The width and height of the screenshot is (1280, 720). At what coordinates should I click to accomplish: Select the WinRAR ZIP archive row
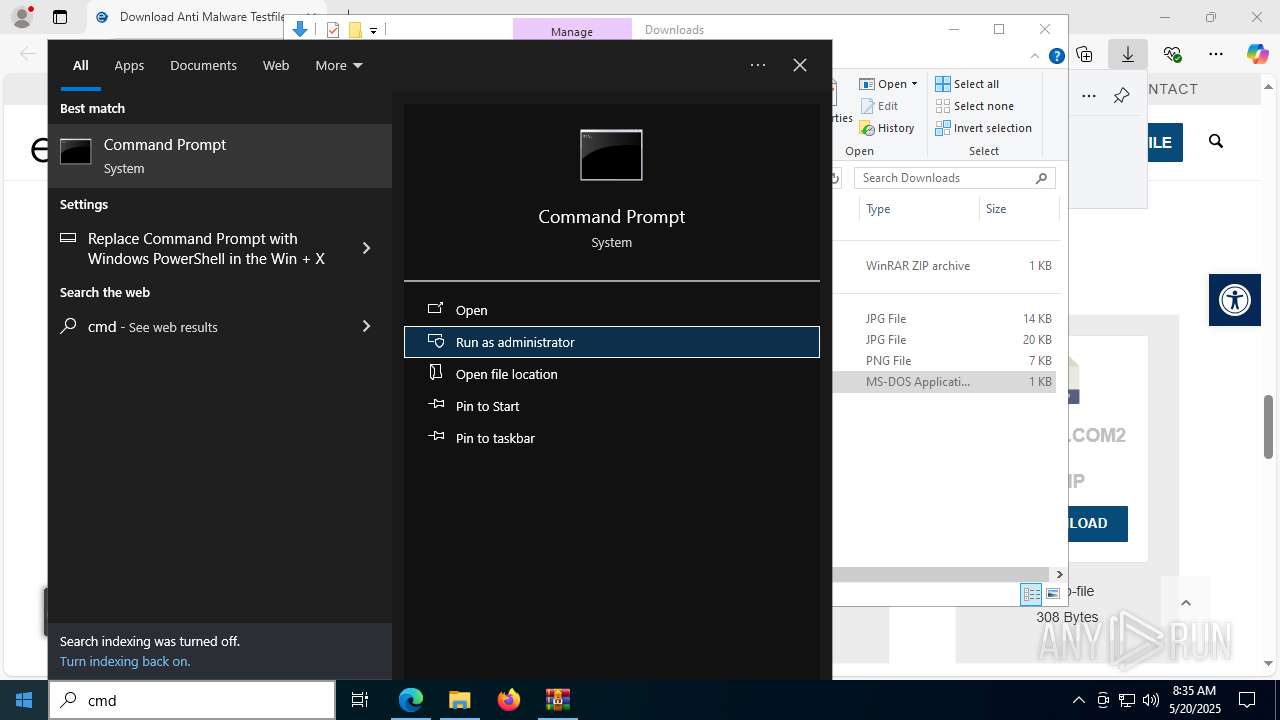pyautogui.click(x=945, y=266)
